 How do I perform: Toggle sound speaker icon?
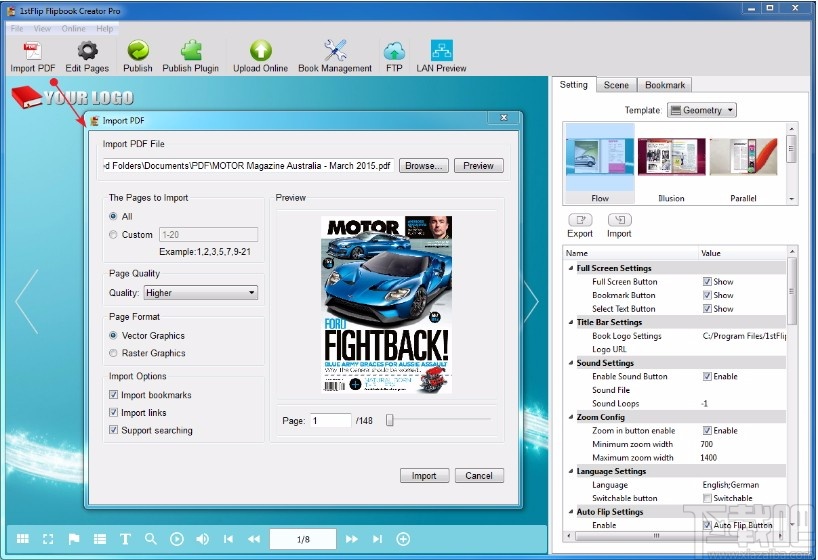(202, 539)
